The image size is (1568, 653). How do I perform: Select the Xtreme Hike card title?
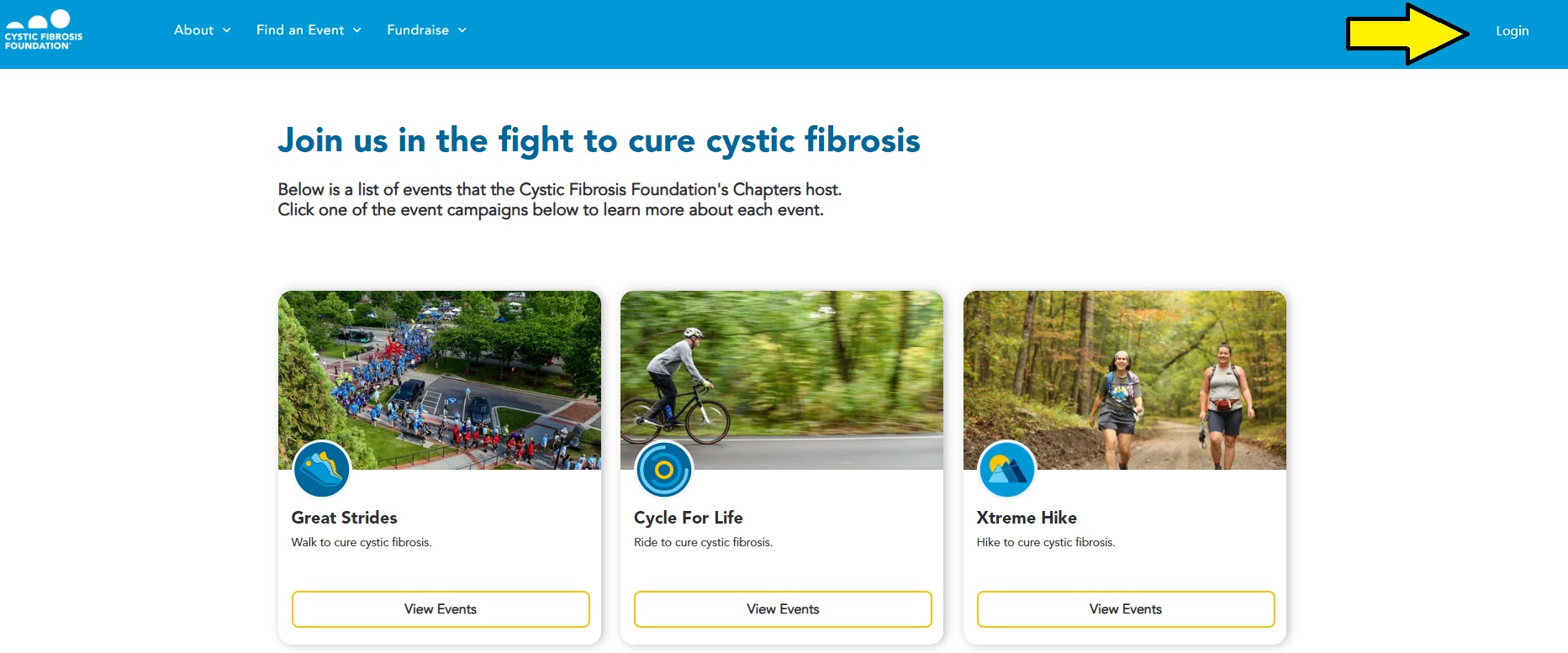point(1027,518)
